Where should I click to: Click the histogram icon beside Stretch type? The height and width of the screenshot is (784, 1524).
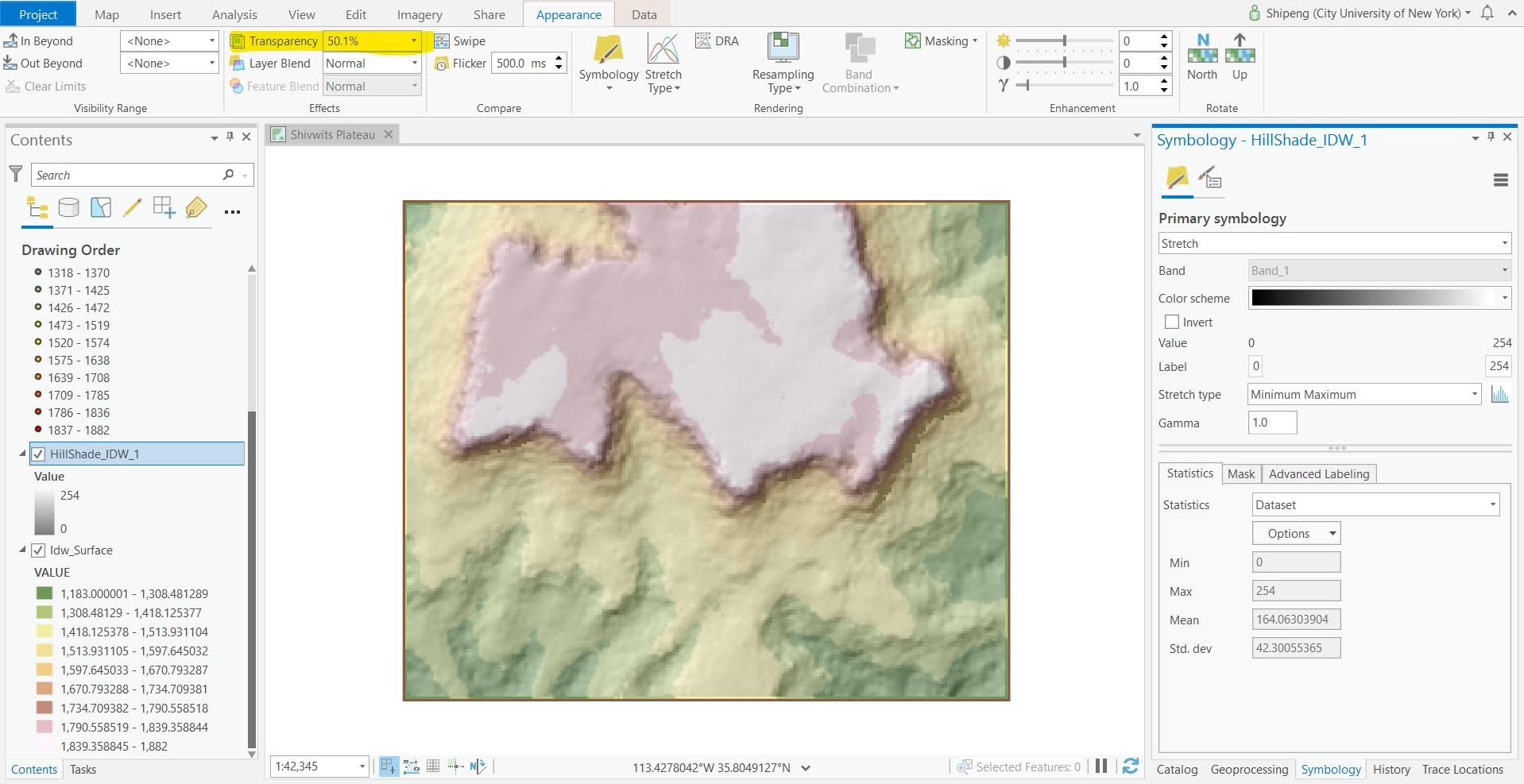pyautogui.click(x=1499, y=395)
